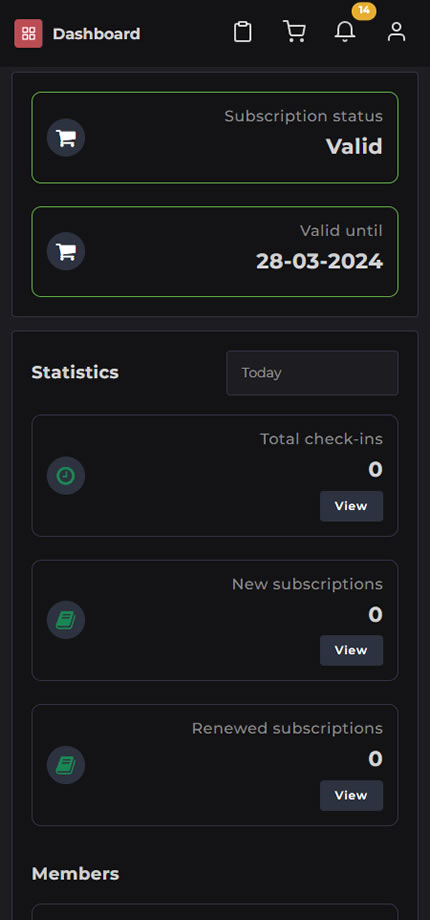Screen dimensions: 430x920
Task: Click the Dashboard title text
Action: coord(96,34)
